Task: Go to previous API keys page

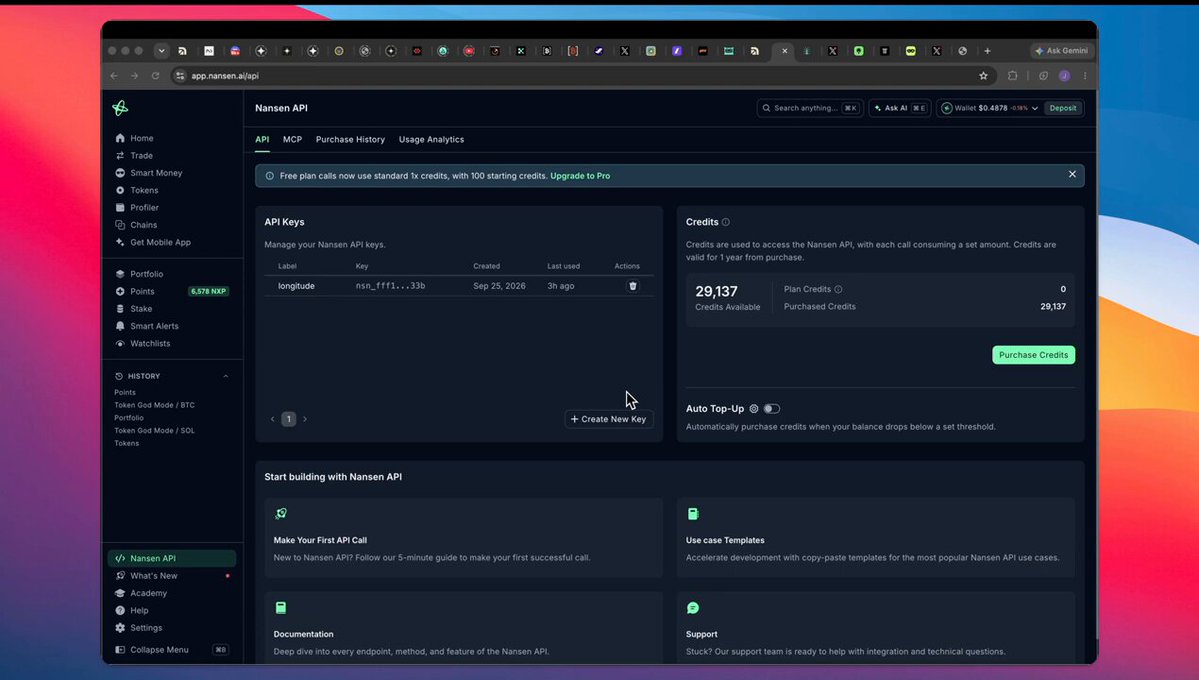Action: click(x=272, y=419)
